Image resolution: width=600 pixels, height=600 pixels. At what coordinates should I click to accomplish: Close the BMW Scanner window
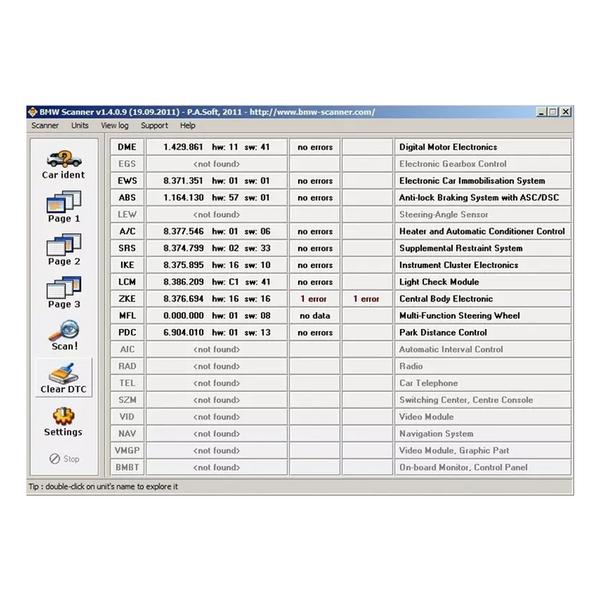pyautogui.click(x=566, y=112)
